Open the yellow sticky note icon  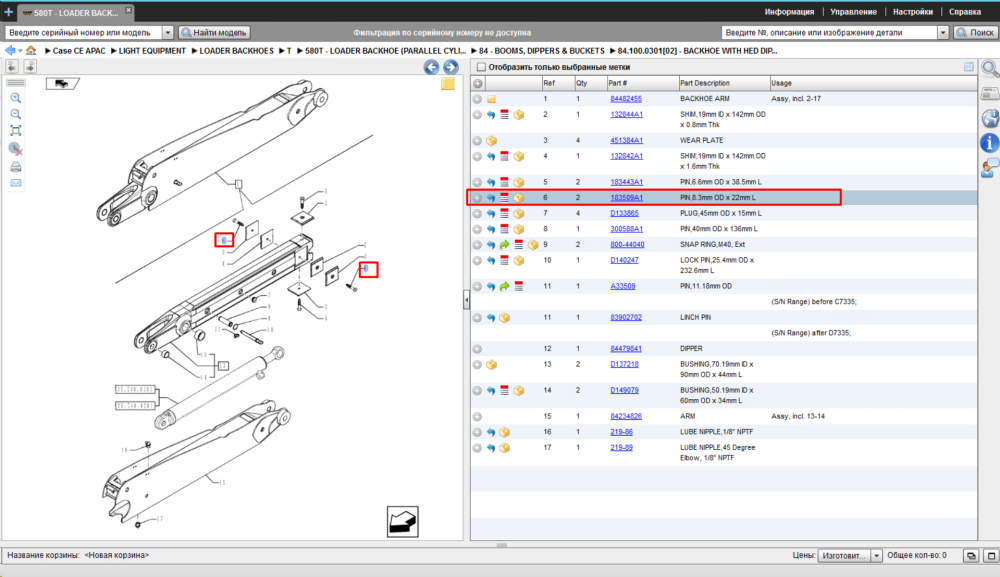tap(448, 84)
